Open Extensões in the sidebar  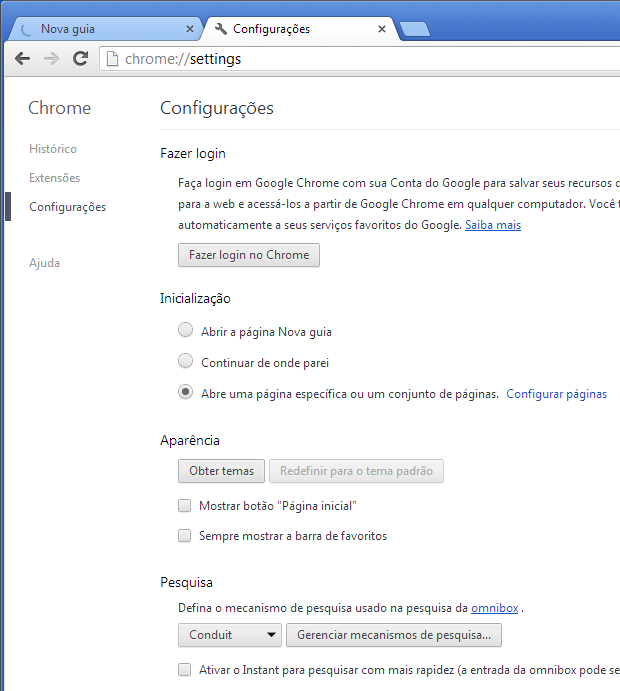coord(55,178)
